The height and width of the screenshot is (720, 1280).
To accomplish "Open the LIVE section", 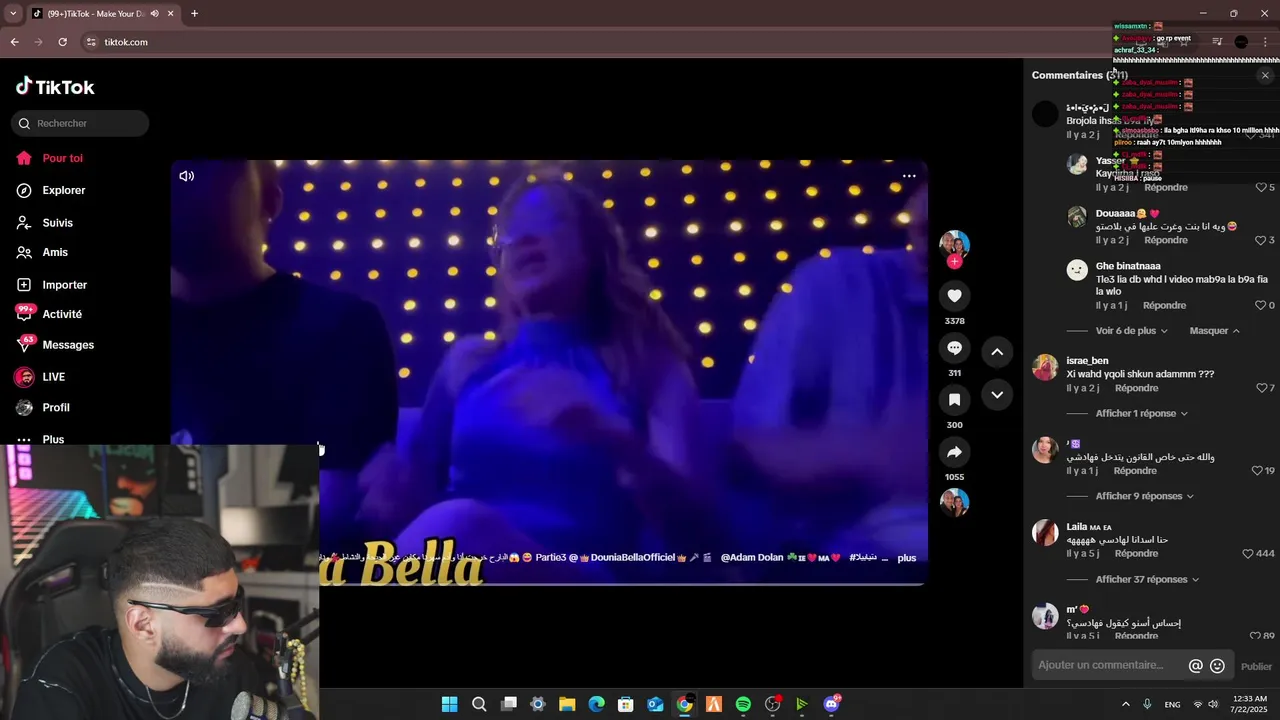I will point(53,377).
